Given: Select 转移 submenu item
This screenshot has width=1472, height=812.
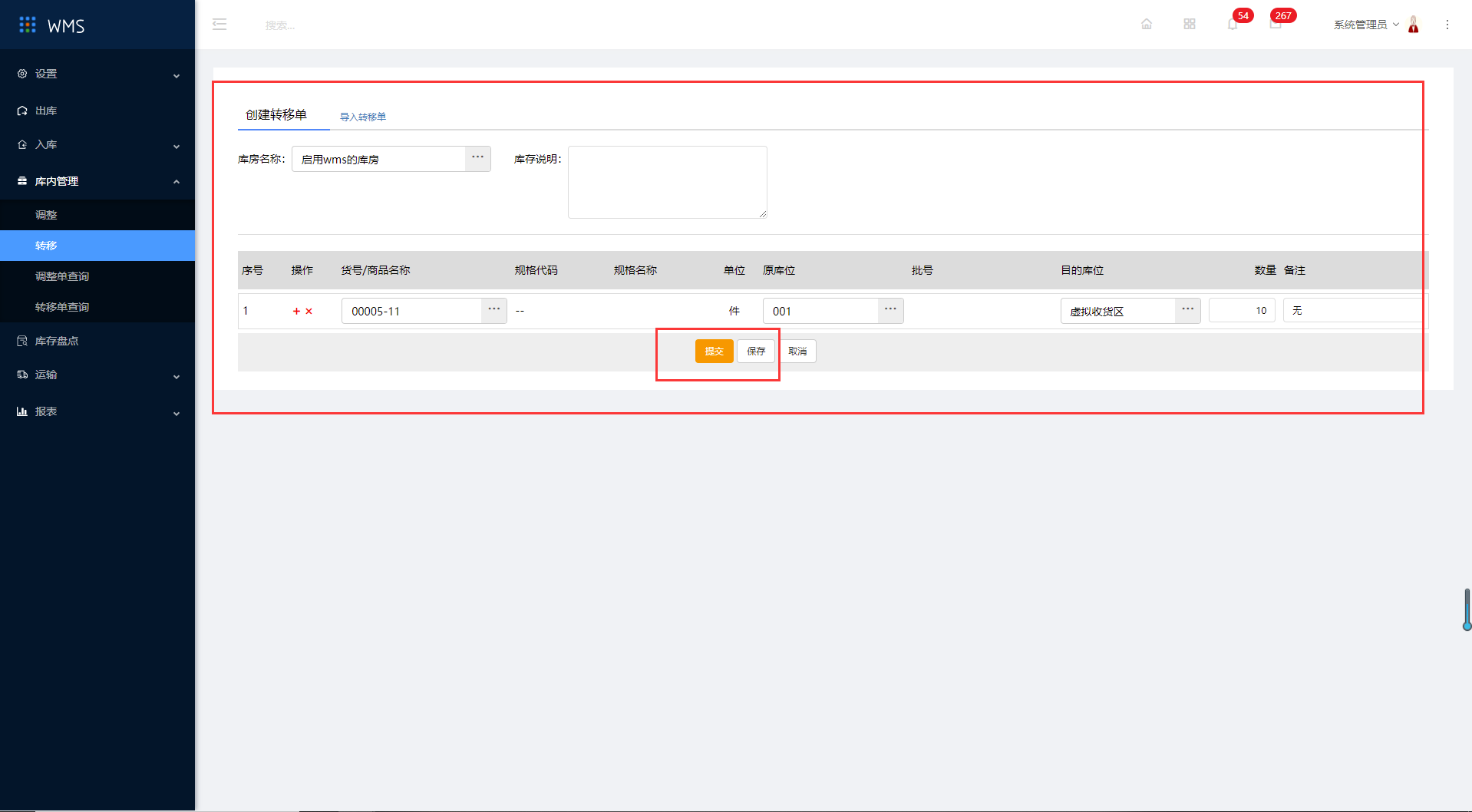Looking at the screenshot, I should coord(97,246).
